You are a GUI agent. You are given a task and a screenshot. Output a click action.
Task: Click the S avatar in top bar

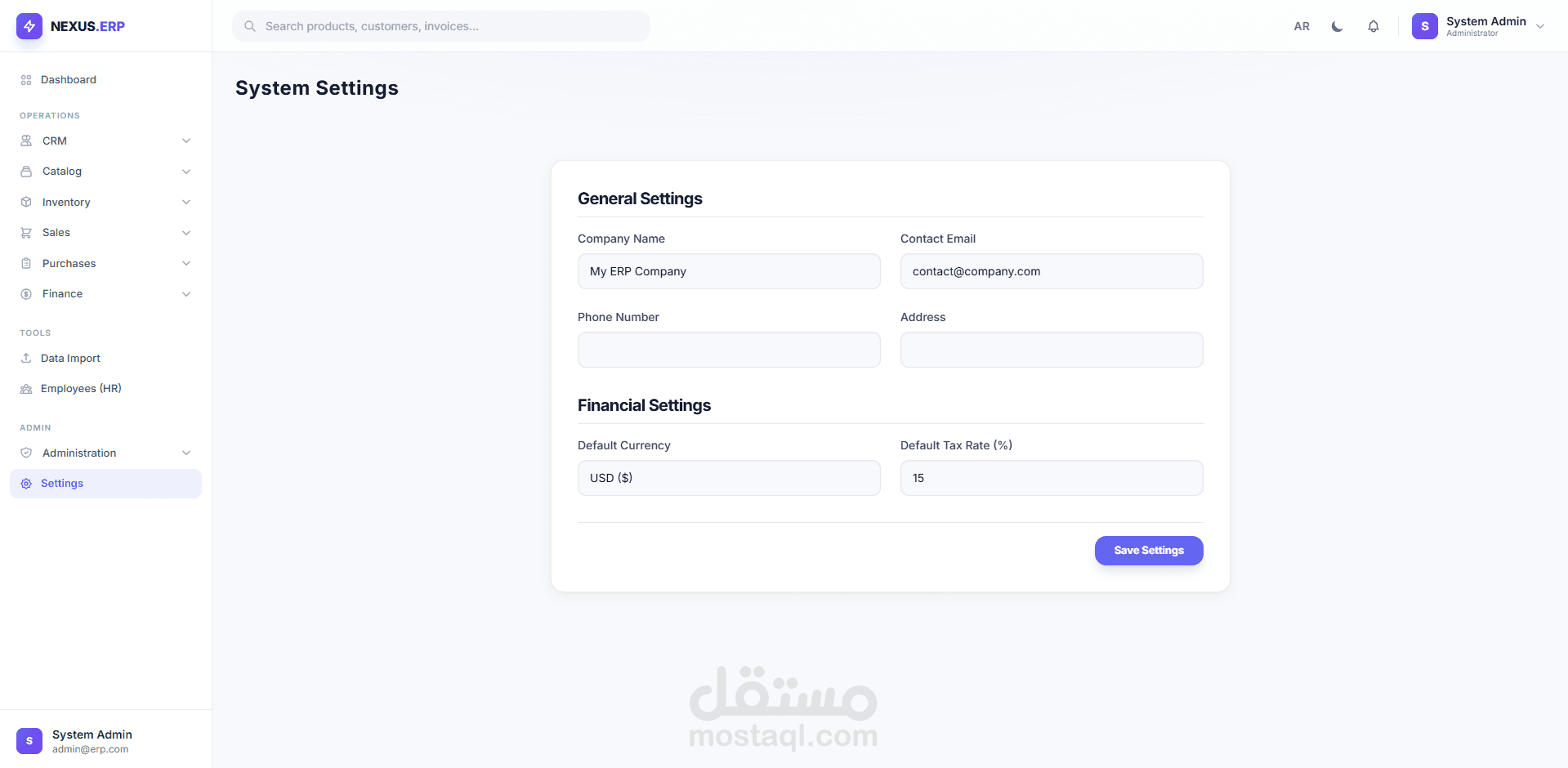click(x=1425, y=26)
